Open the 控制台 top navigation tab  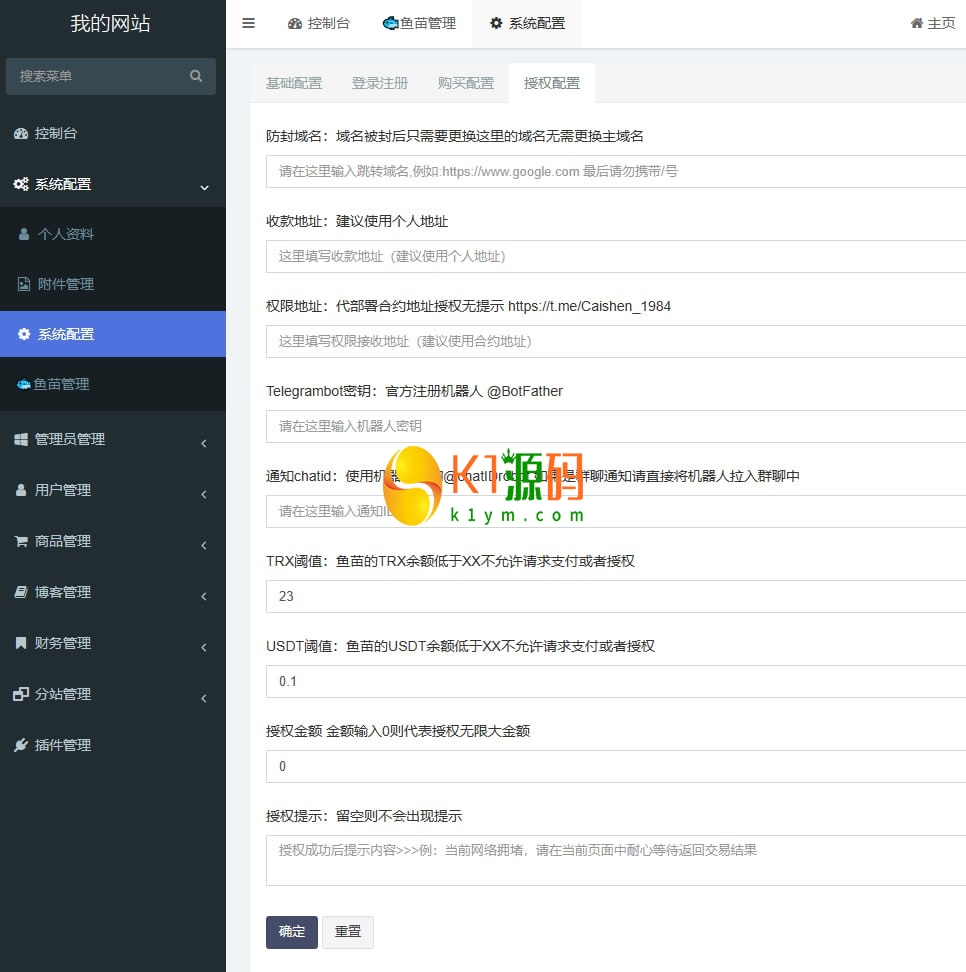(x=319, y=24)
